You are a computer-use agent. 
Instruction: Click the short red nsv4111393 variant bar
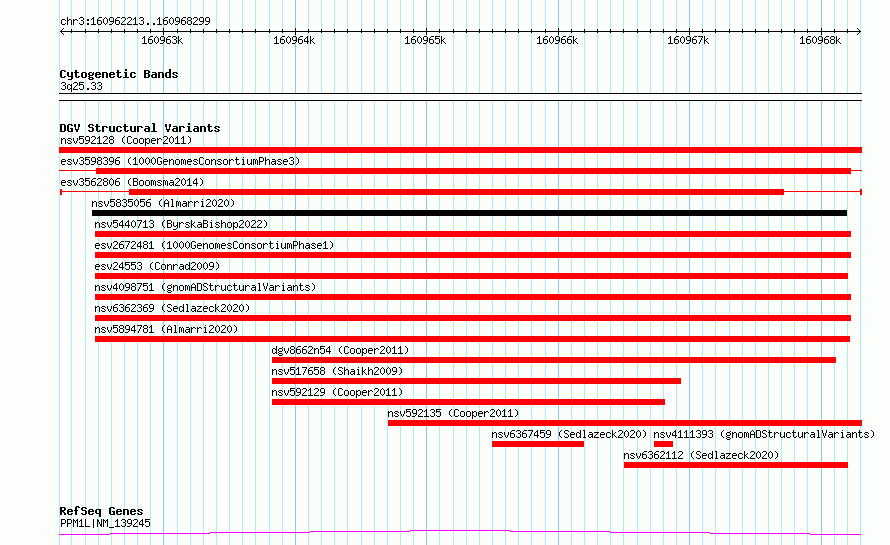pyautogui.click(x=663, y=444)
